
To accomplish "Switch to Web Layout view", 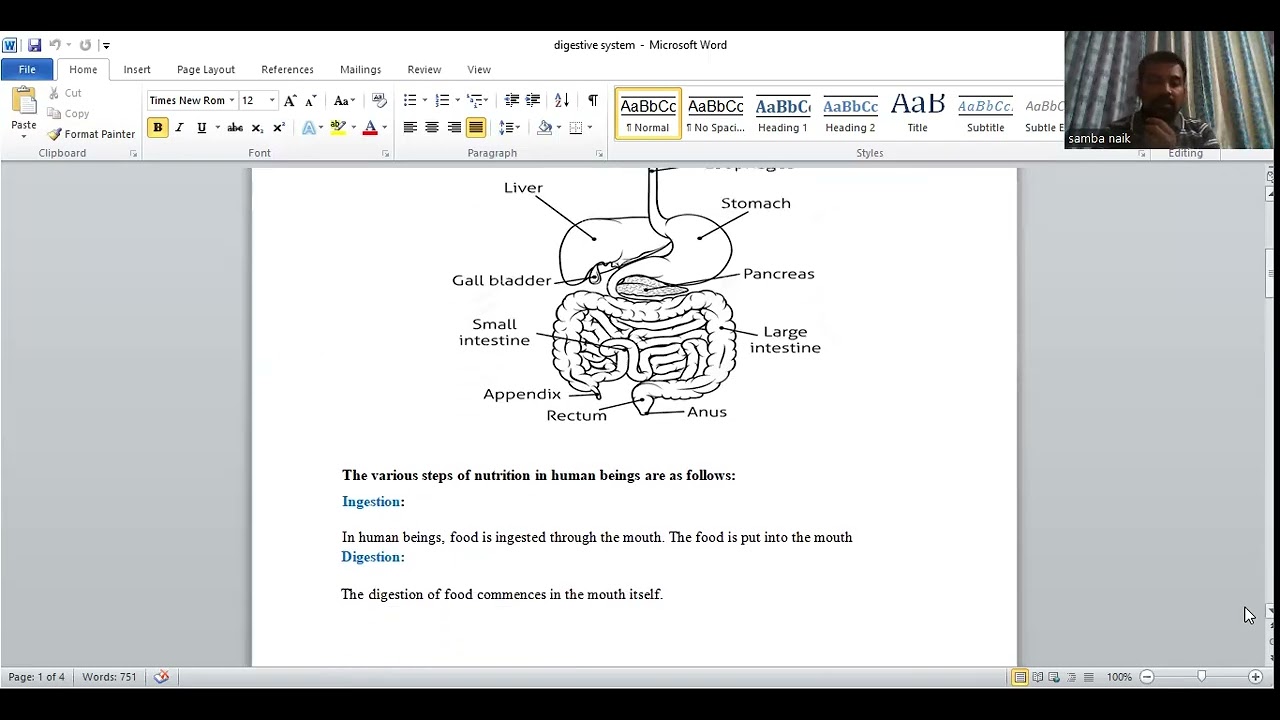I will point(1054,677).
